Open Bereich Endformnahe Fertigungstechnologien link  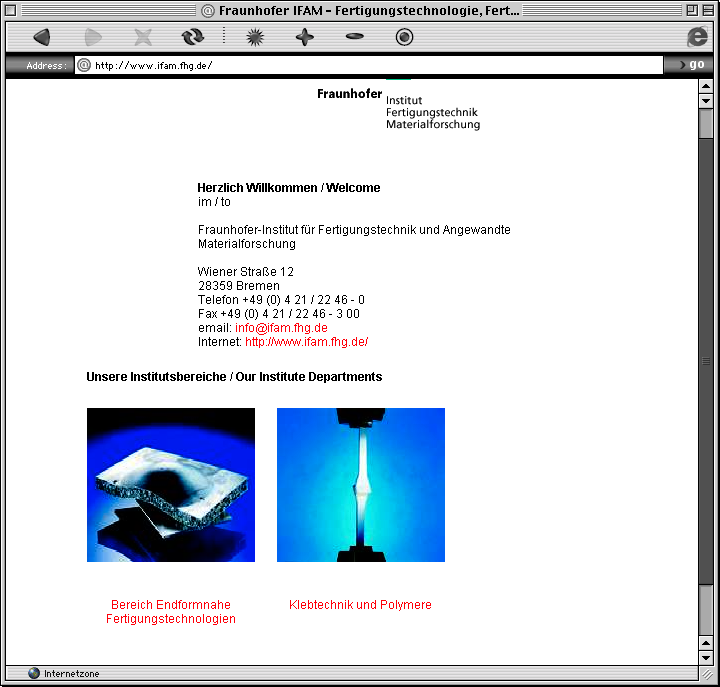pyautogui.click(x=171, y=612)
